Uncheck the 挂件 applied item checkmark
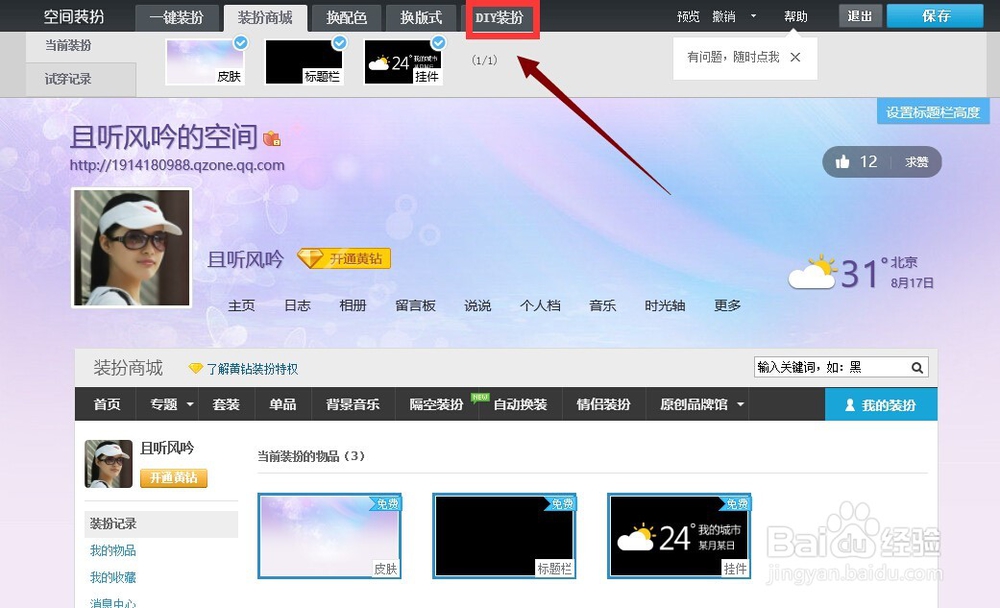Screen dimensions: 1000x608 439,43
